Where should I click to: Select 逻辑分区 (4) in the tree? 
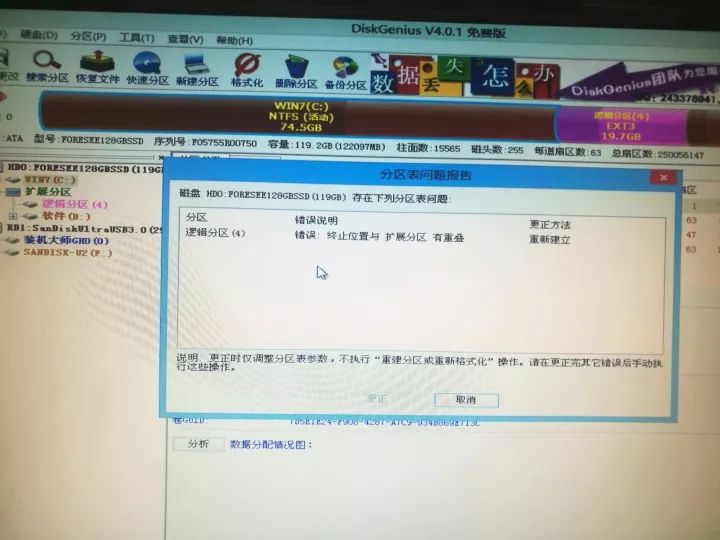pos(74,204)
